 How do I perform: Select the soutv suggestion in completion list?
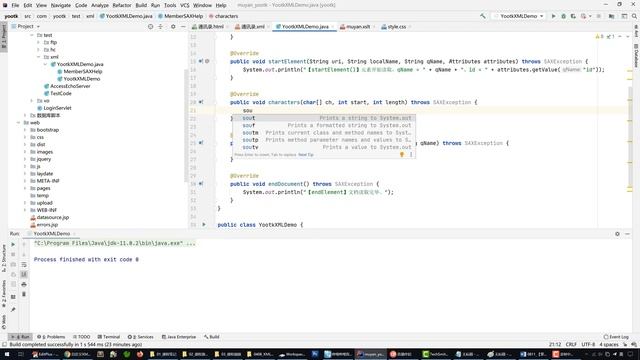tap(324, 147)
